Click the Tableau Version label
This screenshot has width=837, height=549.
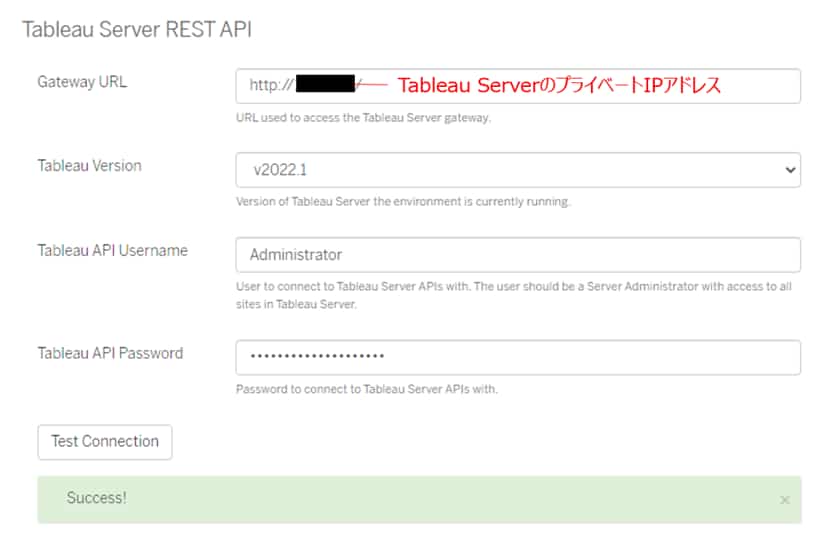coord(89,166)
